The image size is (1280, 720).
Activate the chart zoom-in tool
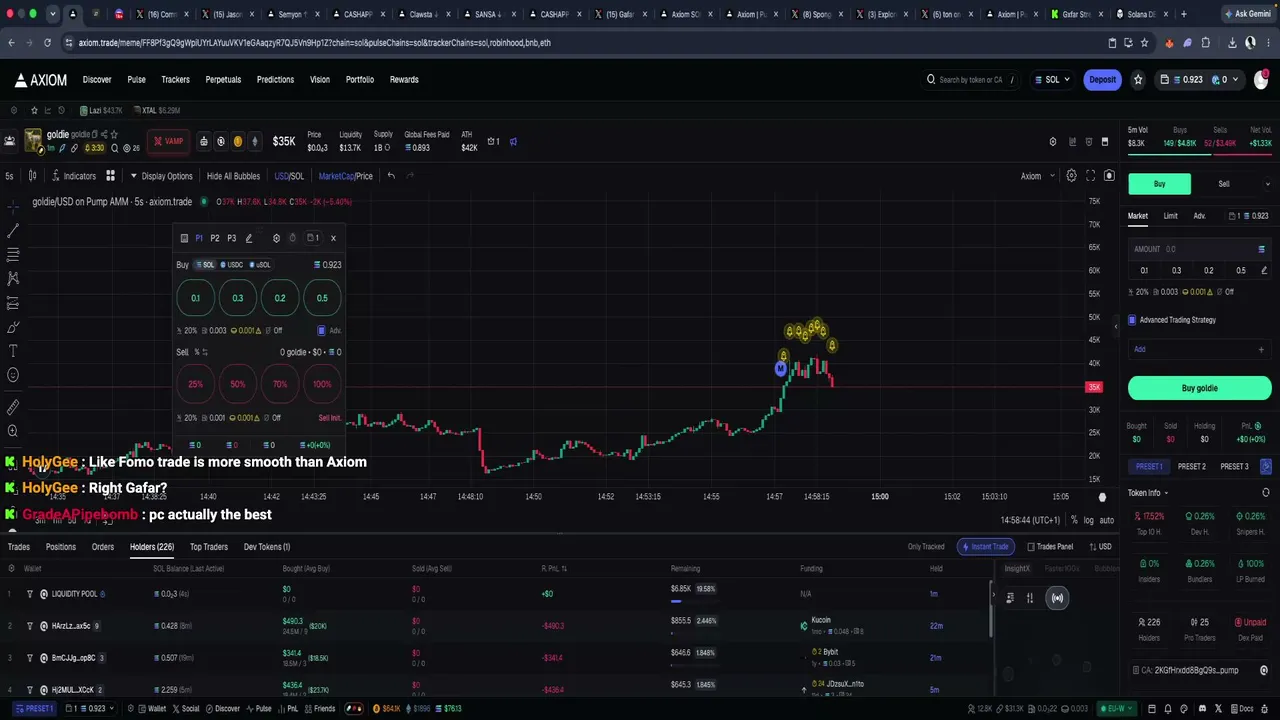coord(13,431)
